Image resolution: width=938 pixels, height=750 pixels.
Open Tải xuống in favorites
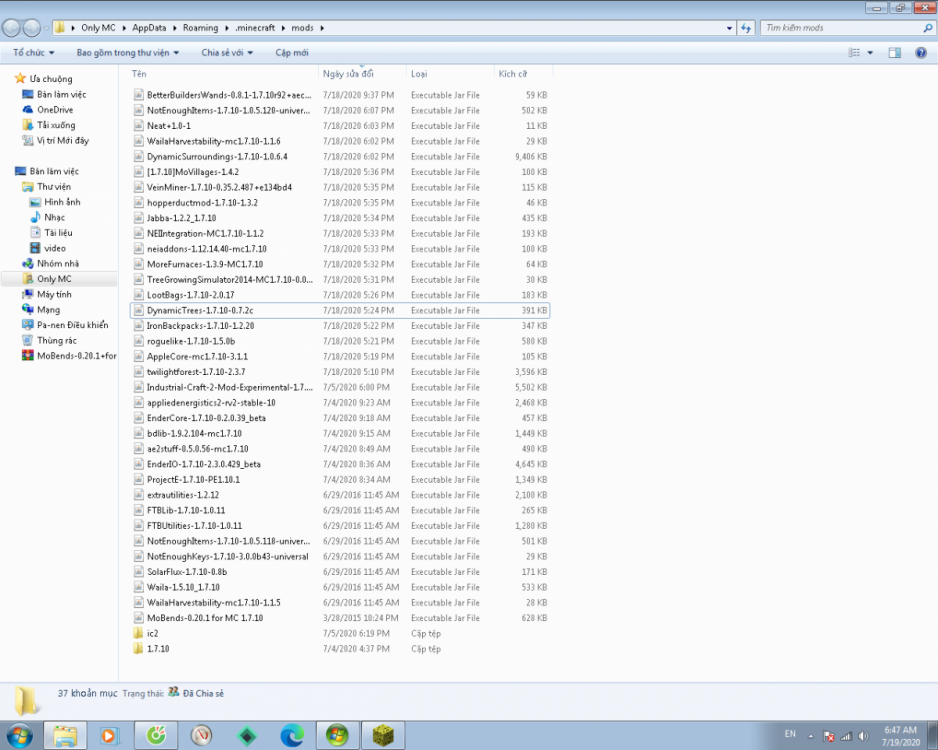[56, 125]
